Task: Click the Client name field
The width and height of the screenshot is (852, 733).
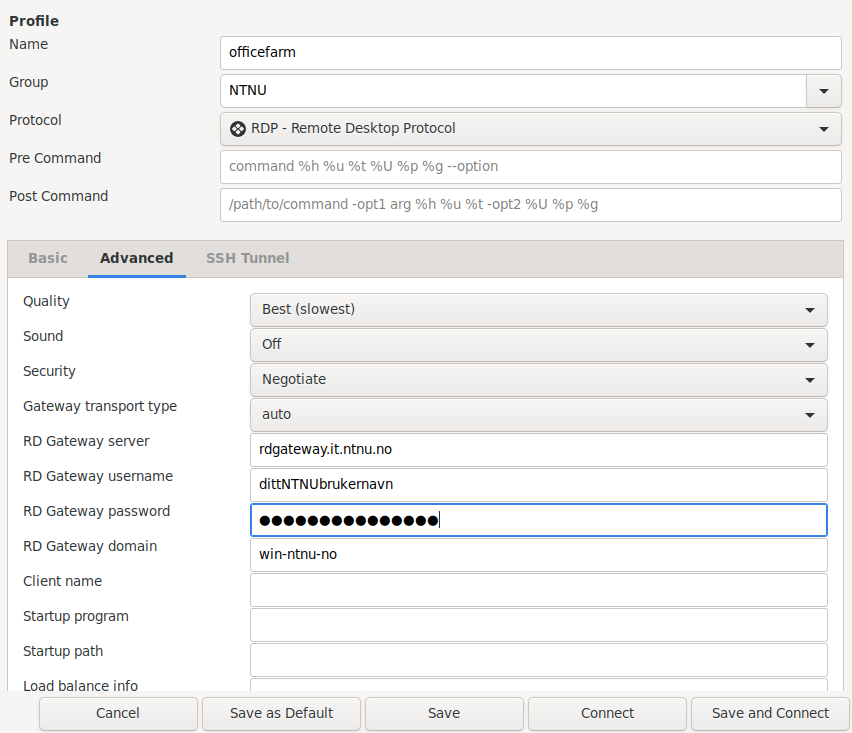Action: [x=538, y=590]
